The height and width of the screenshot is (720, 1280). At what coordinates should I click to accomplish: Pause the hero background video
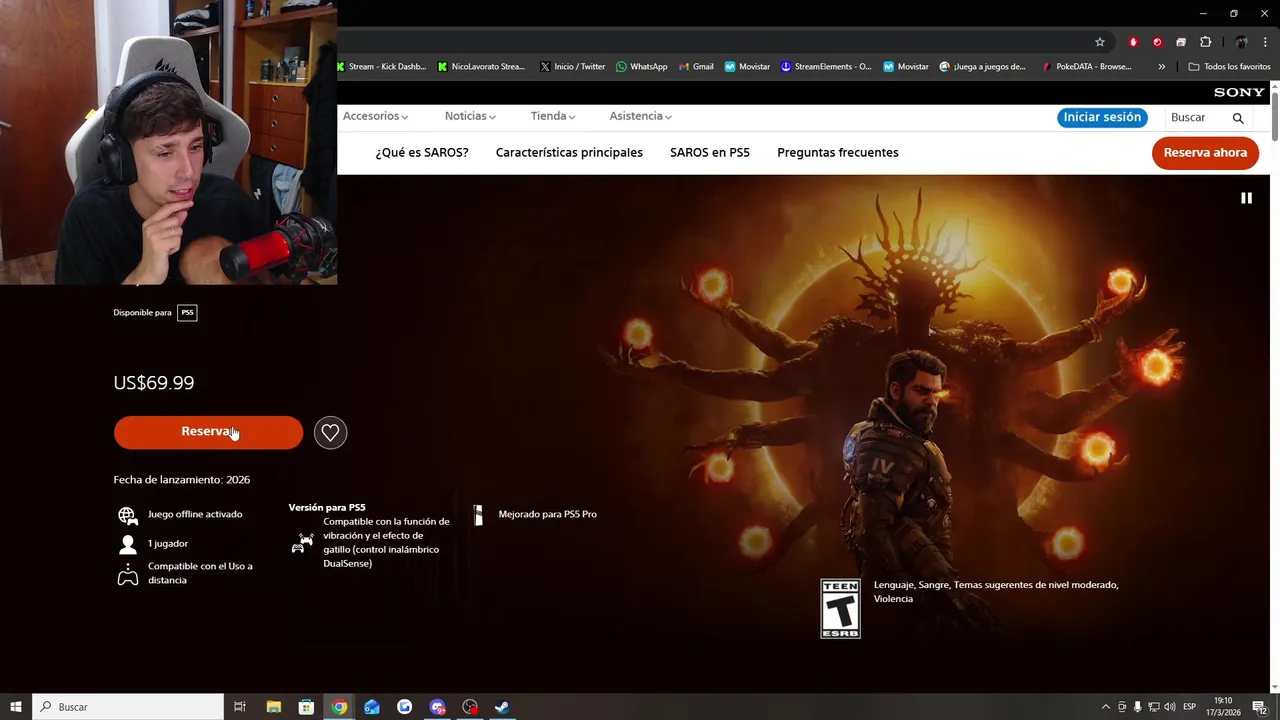1246,198
